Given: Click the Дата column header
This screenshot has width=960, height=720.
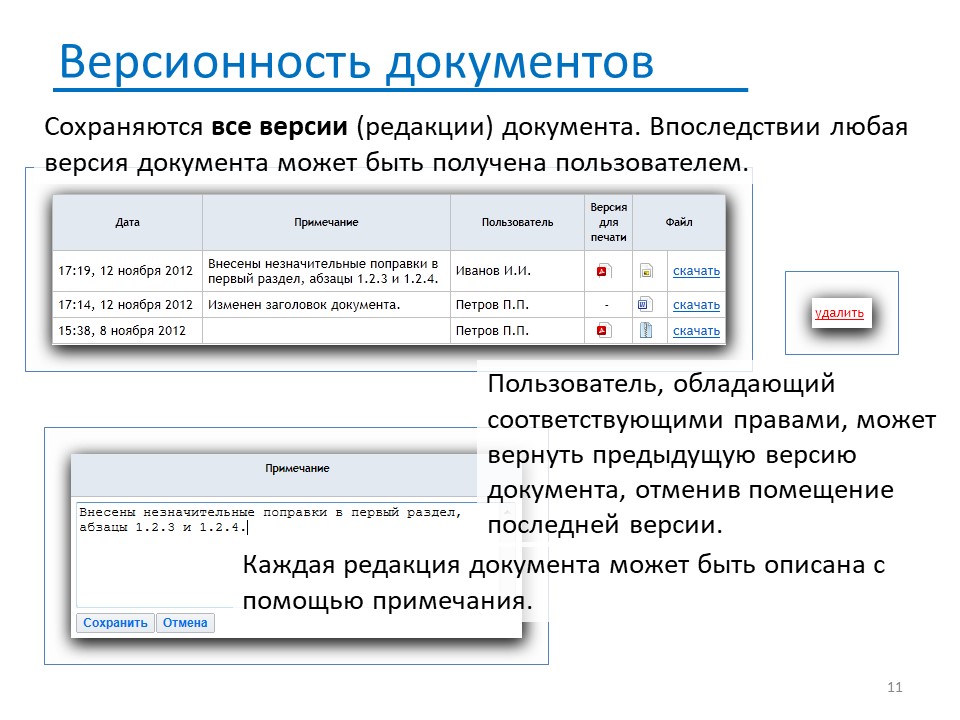Looking at the screenshot, I should tap(127, 222).
